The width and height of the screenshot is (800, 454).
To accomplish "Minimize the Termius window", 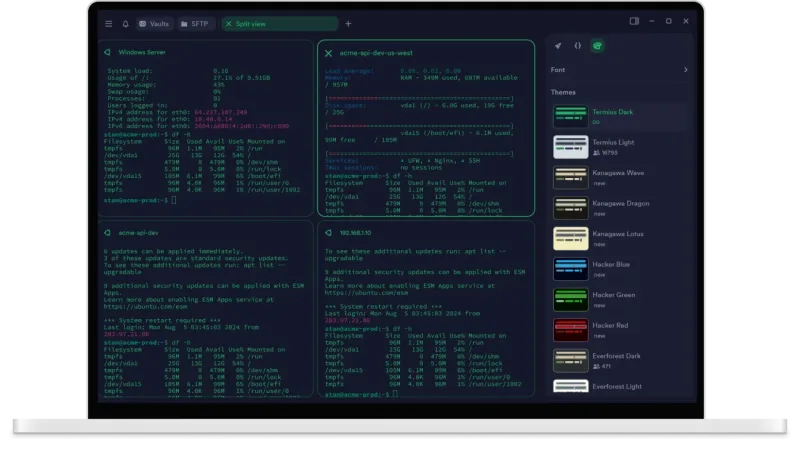I will click(652, 21).
